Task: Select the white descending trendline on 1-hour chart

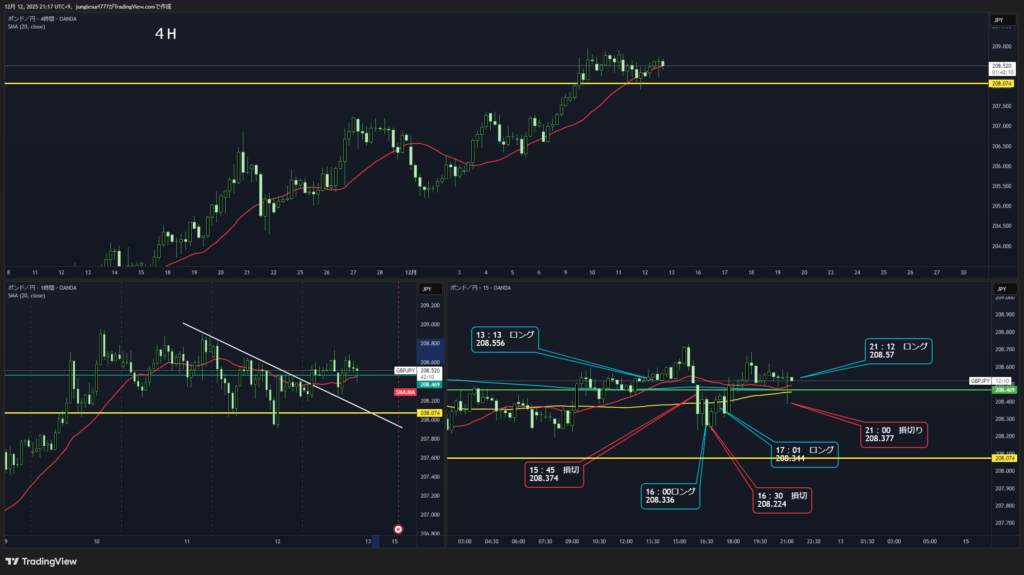Action: click(290, 374)
